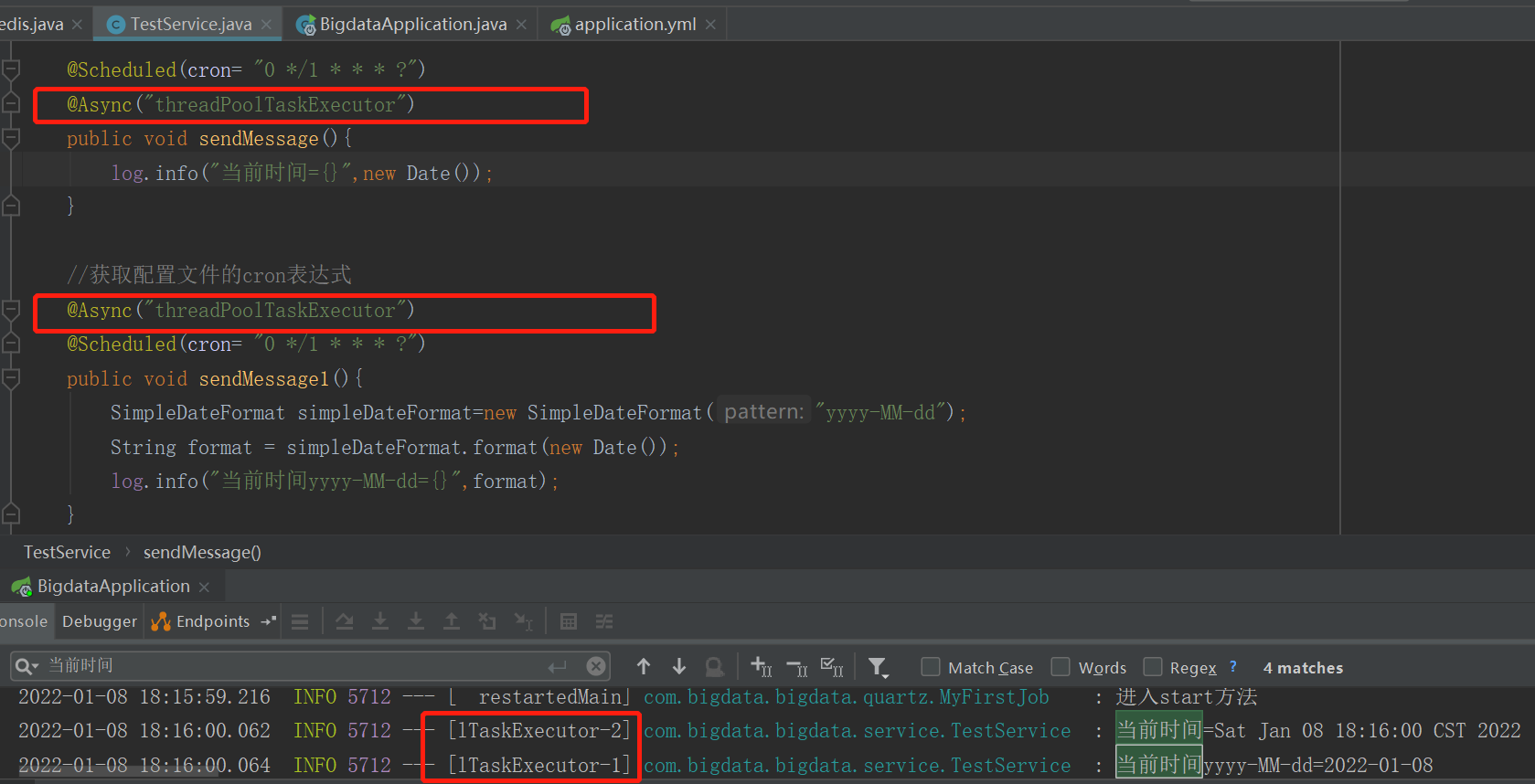
Task: Click the TestService breadcrumb
Action: (67, 553)
